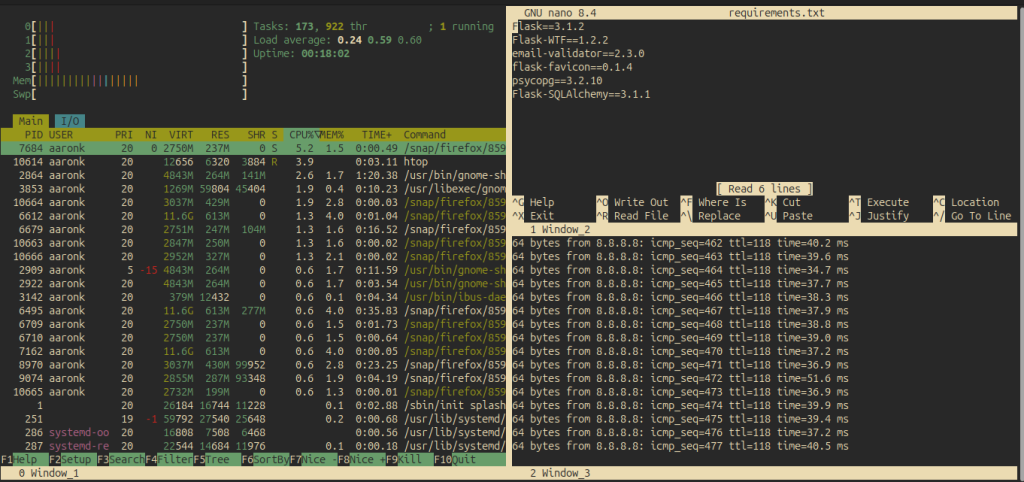Sort by Command column header
1024x482 pixels.
click(424, 135)
